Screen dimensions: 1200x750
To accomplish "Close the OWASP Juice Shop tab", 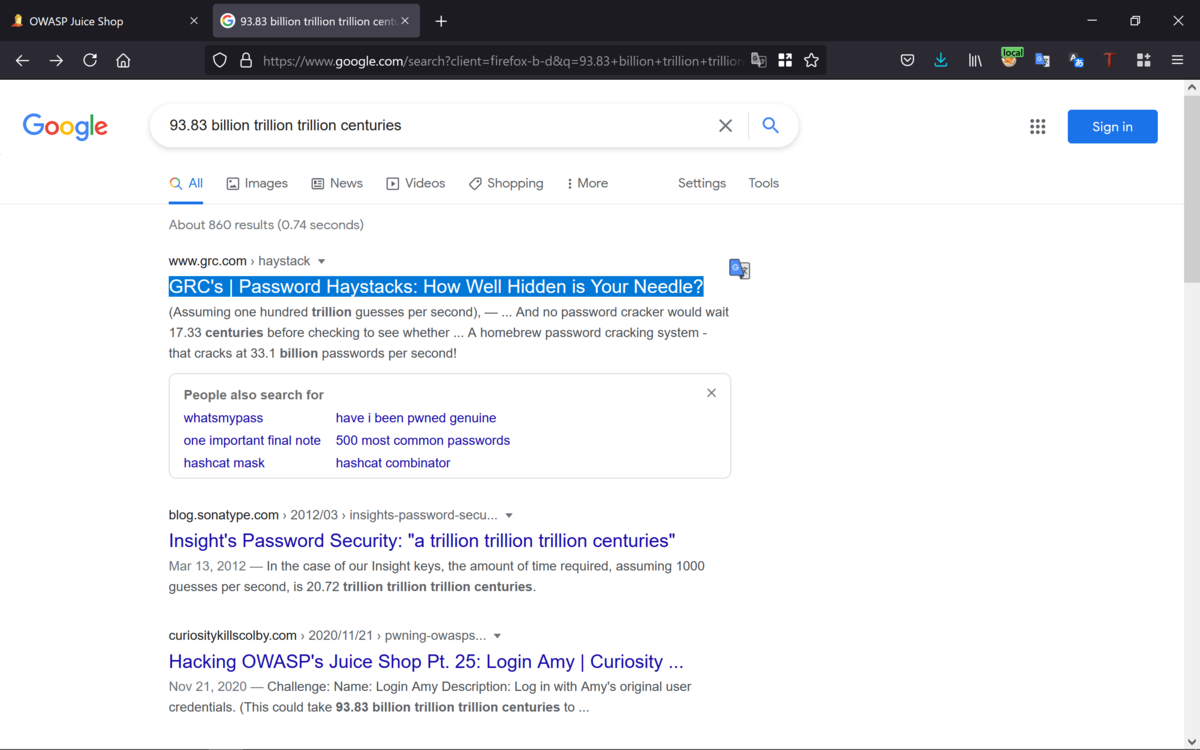I will point(194,21).
